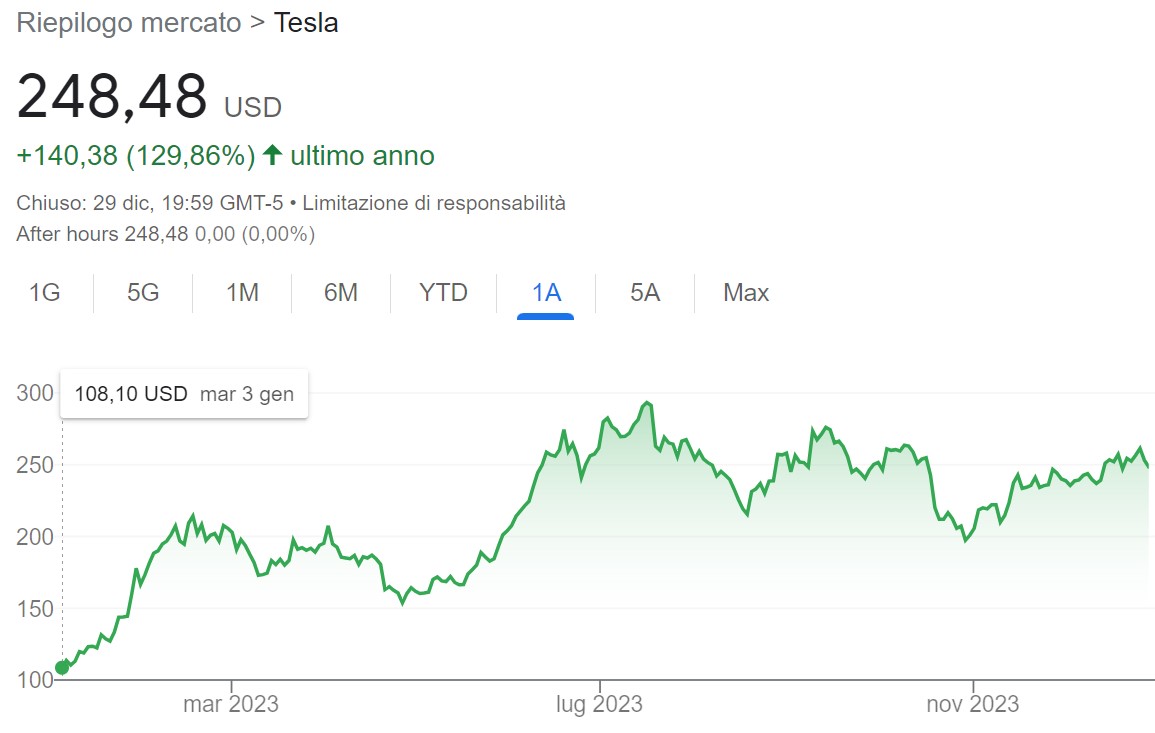This screenshot has width=1155, height=733.
Task: Click the nov 2023 axis label
Action: 973,704
